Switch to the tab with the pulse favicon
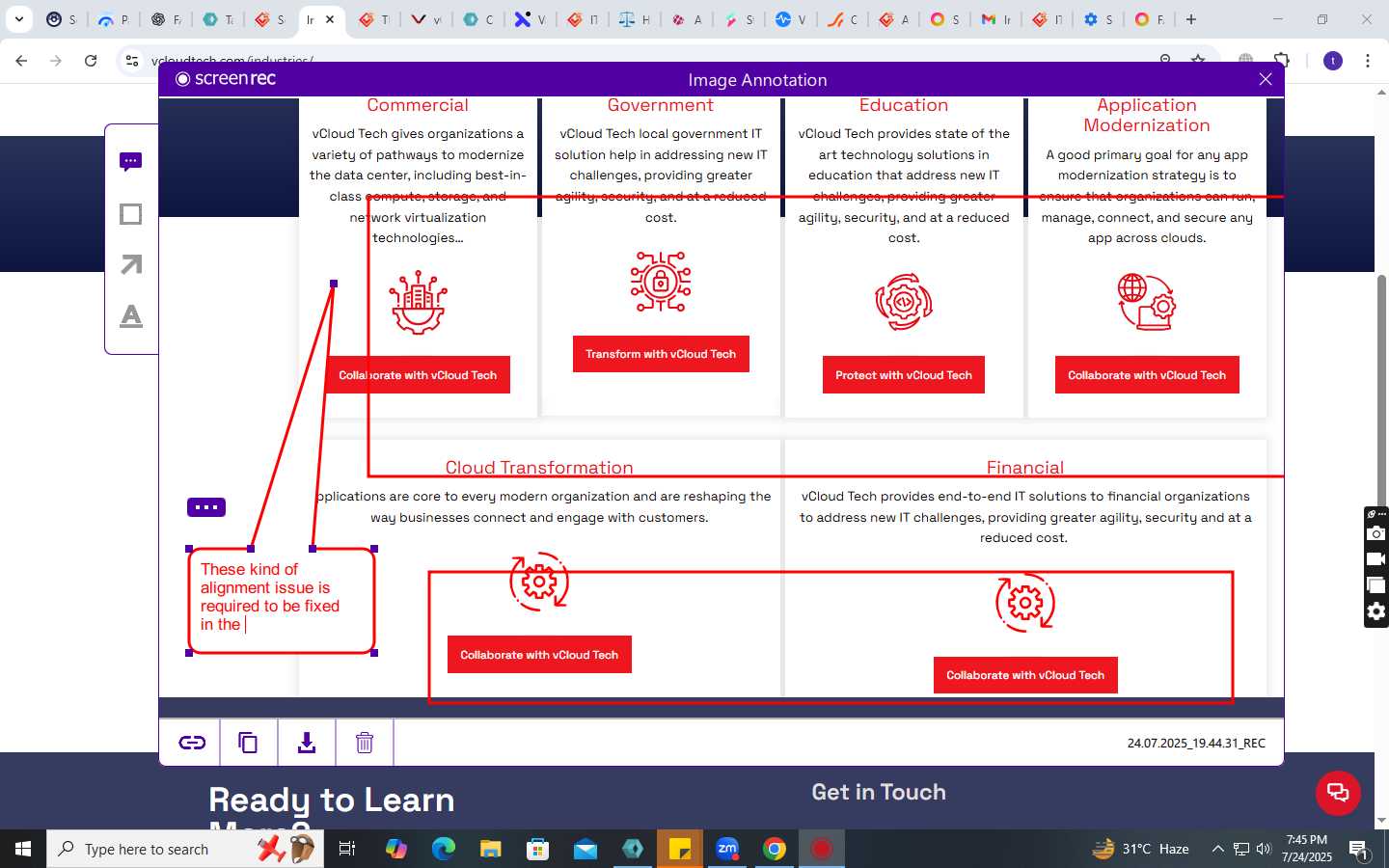Screen dimensions: 1389x868 coord(791,19)
